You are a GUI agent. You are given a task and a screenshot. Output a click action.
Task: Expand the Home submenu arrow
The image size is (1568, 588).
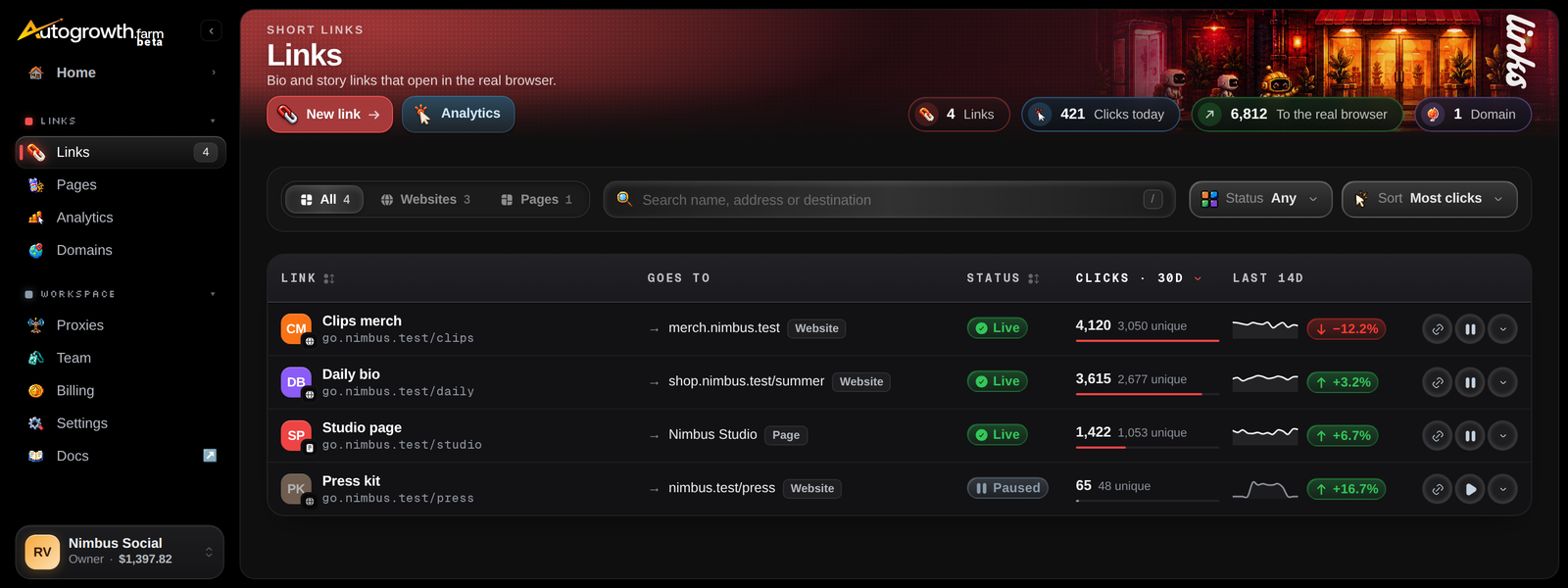(214, 73)
